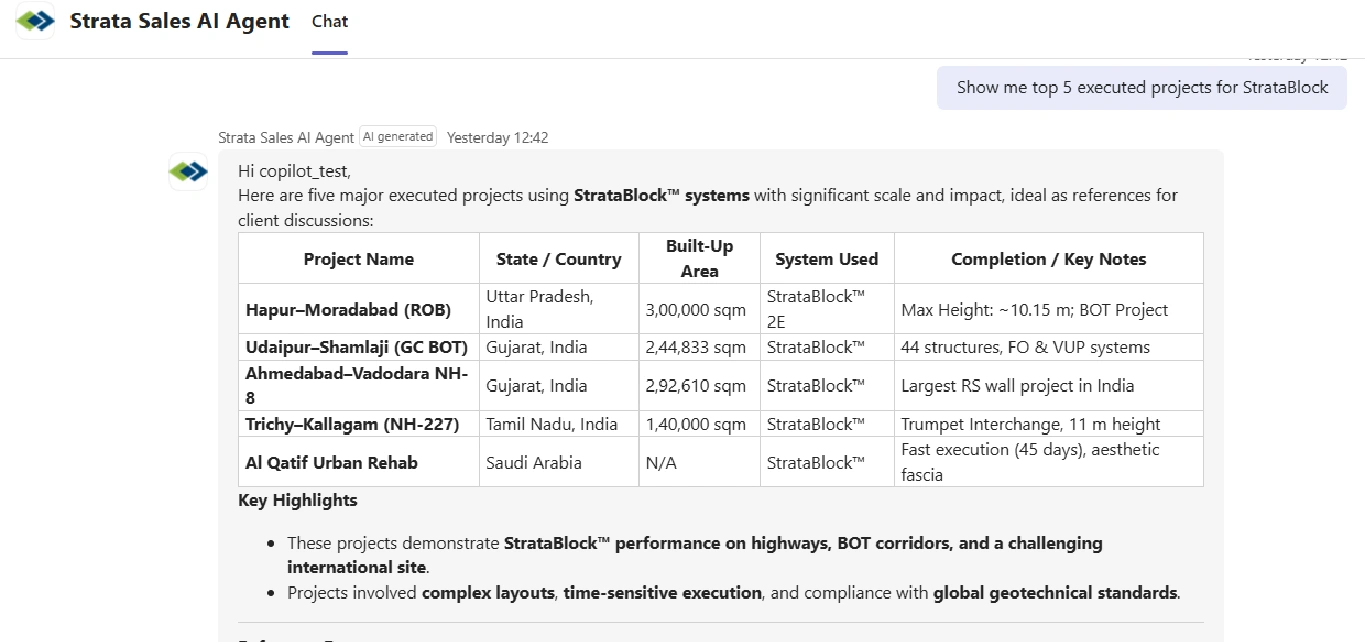Open the Chat tab

tap(330, 21)
